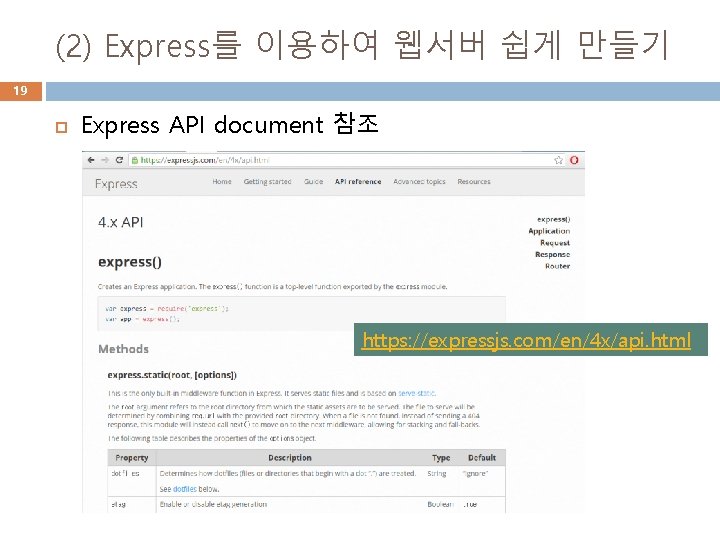Click the browser forward arrow icon
The height and width of the screenshot is (540, 720).
(105, 160)
